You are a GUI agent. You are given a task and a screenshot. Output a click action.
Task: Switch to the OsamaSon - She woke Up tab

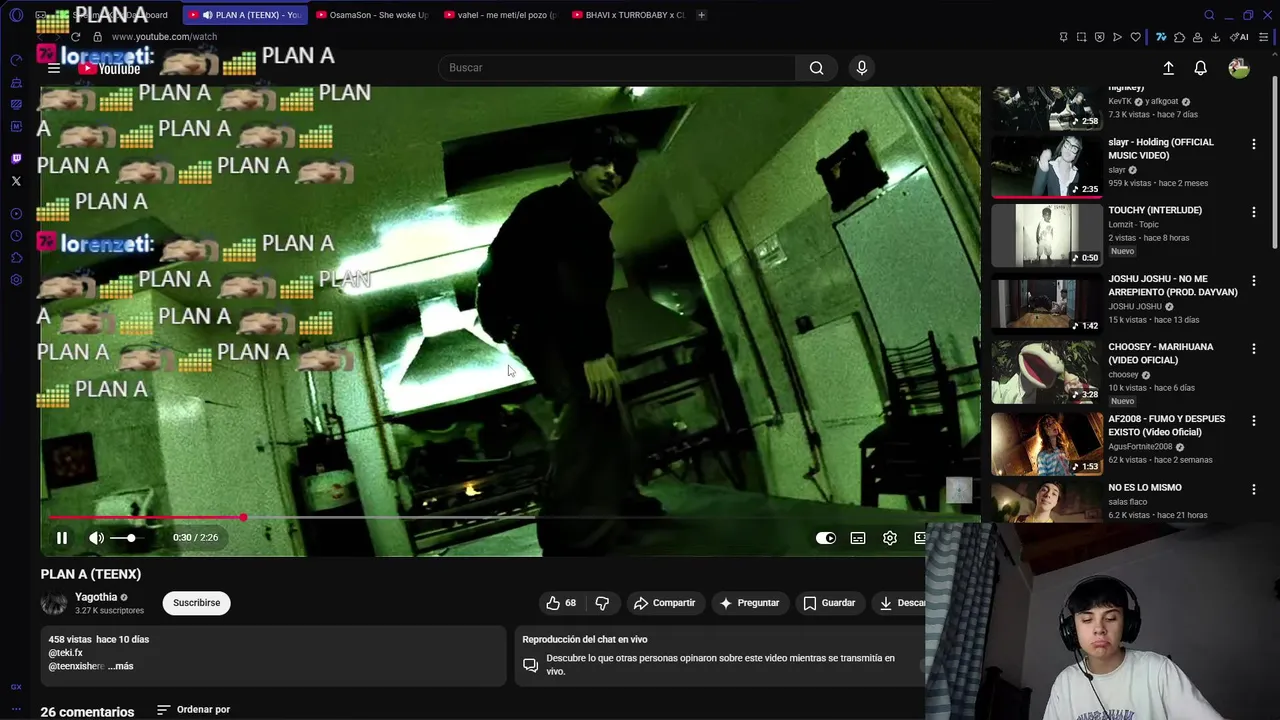[x=371, y=15]
